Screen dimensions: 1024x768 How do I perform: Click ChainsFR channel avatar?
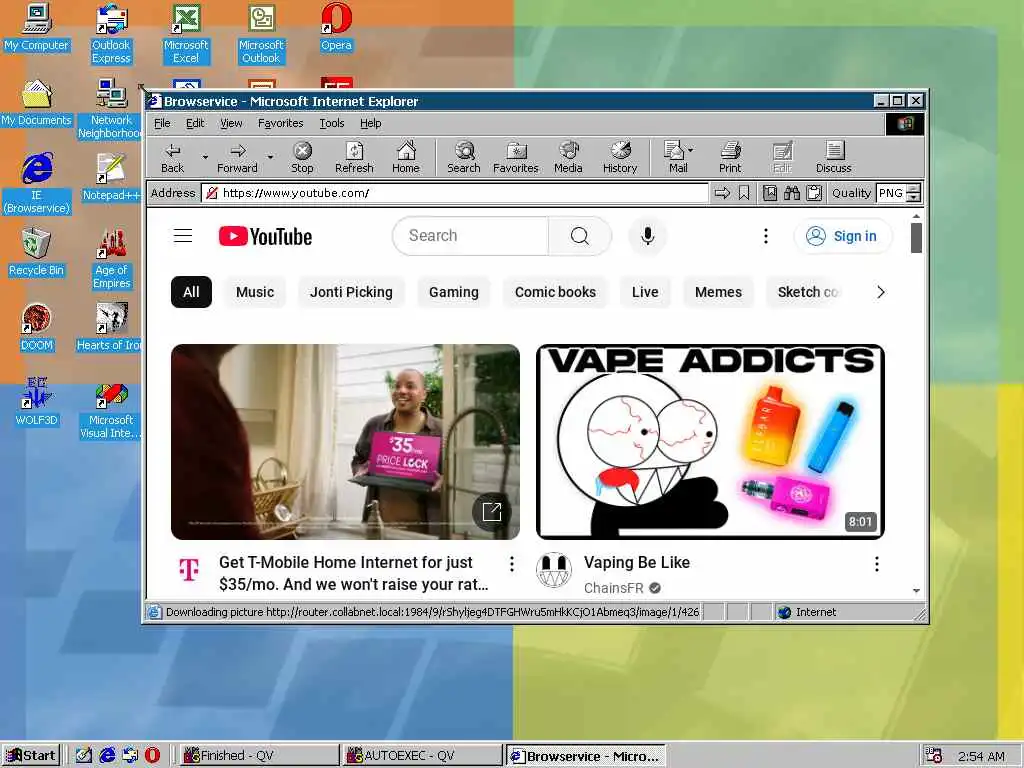(554, 570)
